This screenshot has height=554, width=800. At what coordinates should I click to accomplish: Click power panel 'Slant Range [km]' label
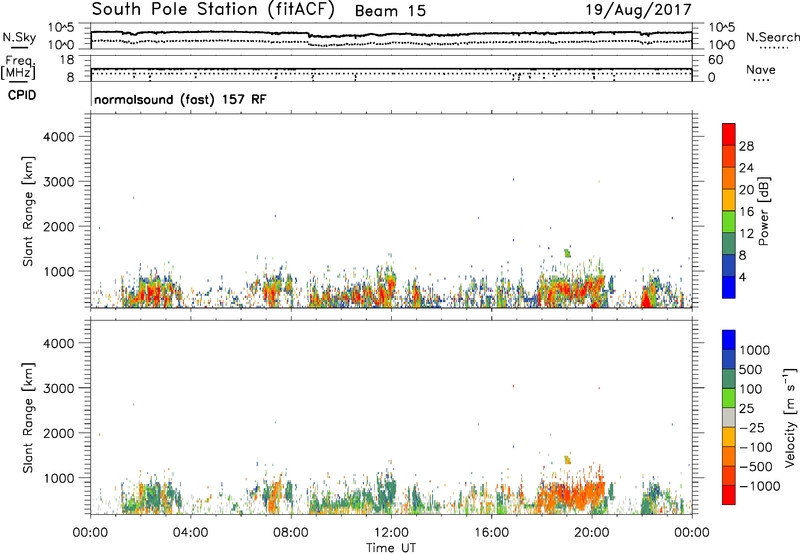[x=28, y=211]
